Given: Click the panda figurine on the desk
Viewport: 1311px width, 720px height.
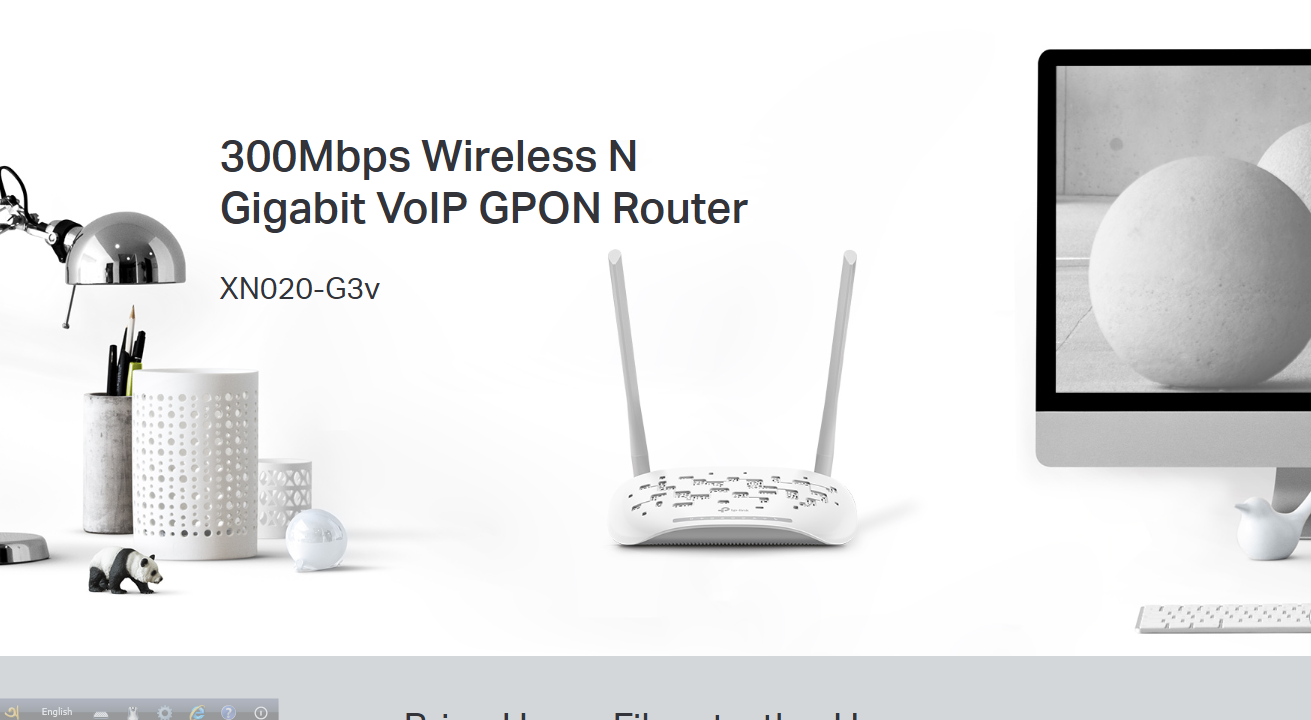Looking at the screenshot, I should pyautogui.click(x=125, y=570).
